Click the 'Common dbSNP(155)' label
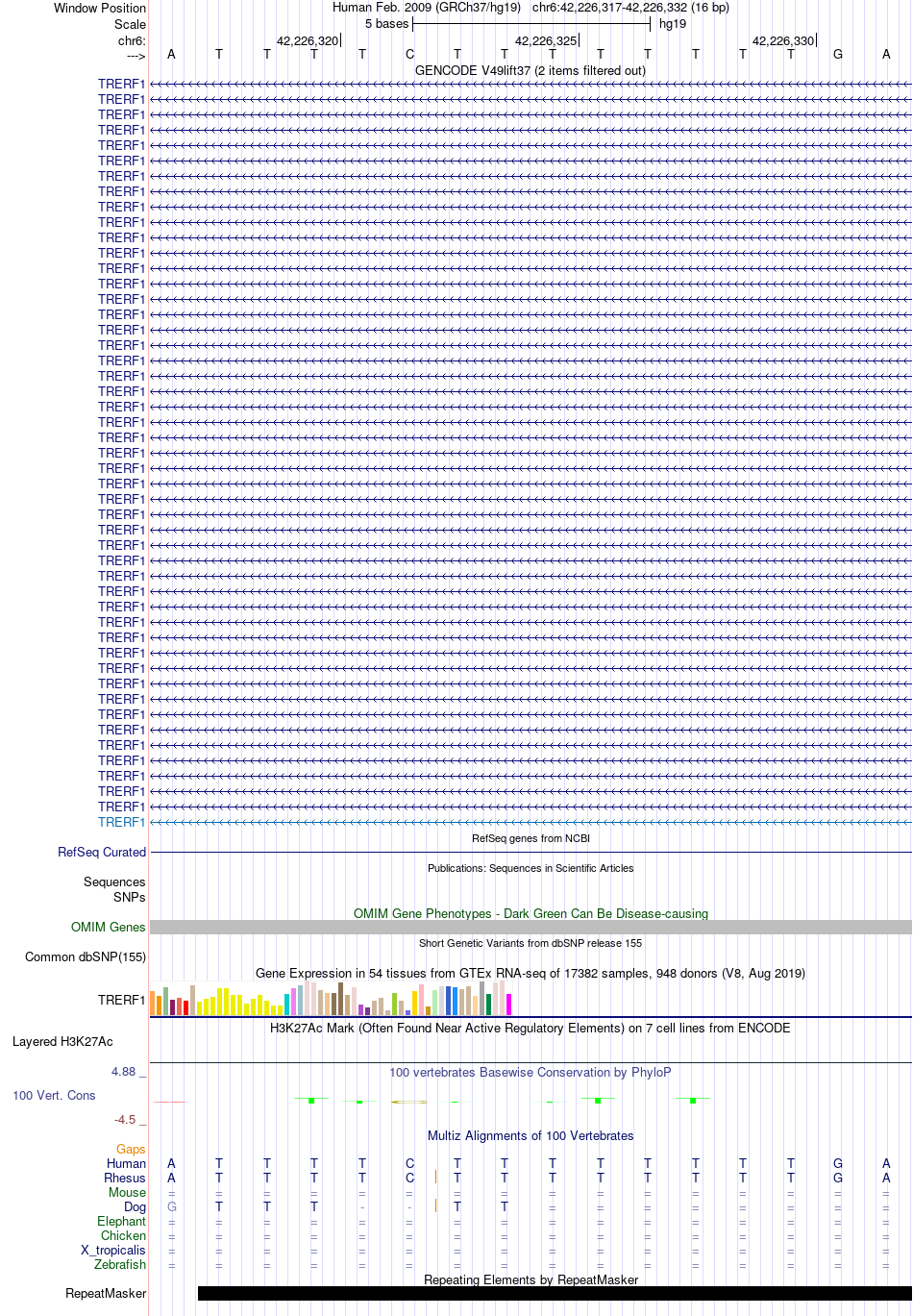 click(x=86, y=956)
